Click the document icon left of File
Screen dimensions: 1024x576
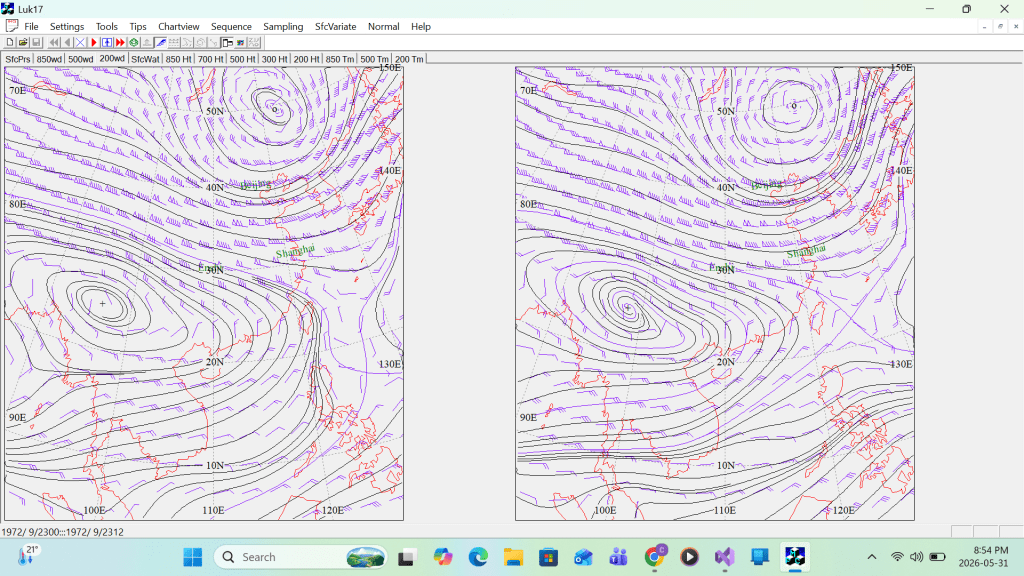(x=12, y=25)
